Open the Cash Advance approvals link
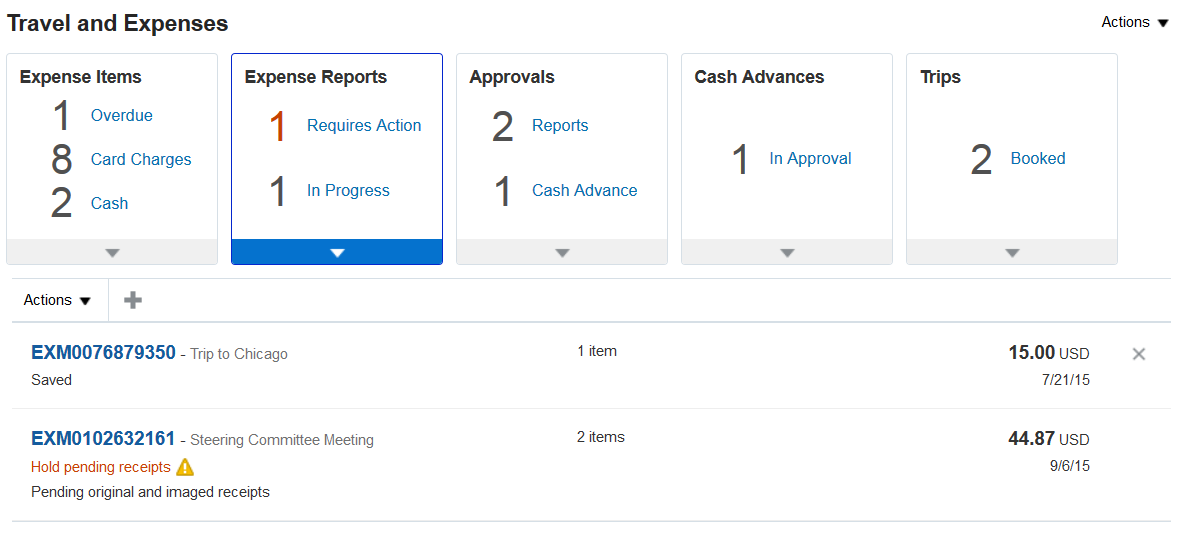 (x=584, y=190)
